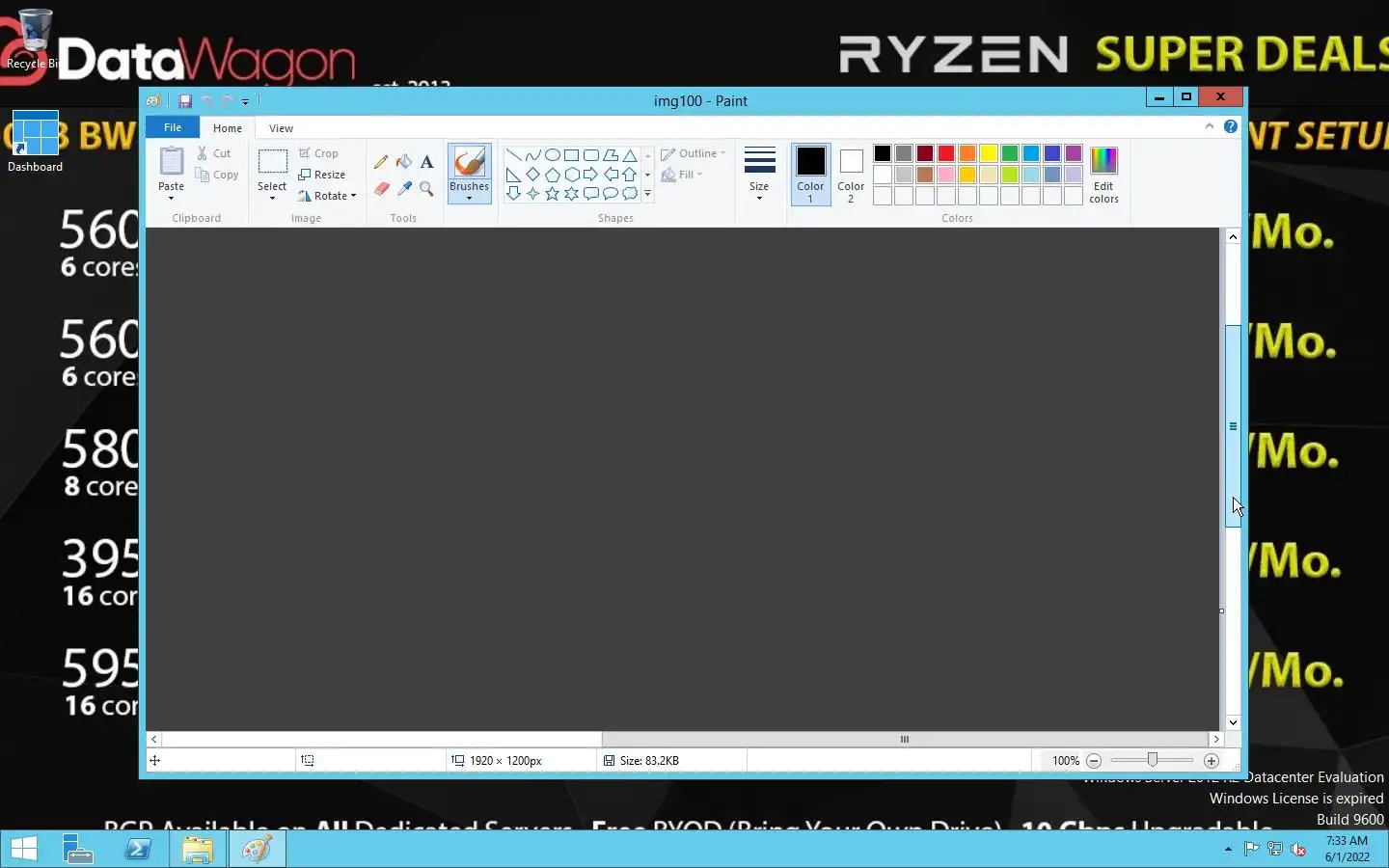
Task: Choose the Rectangle shape
Action: [x=571, y=154]
